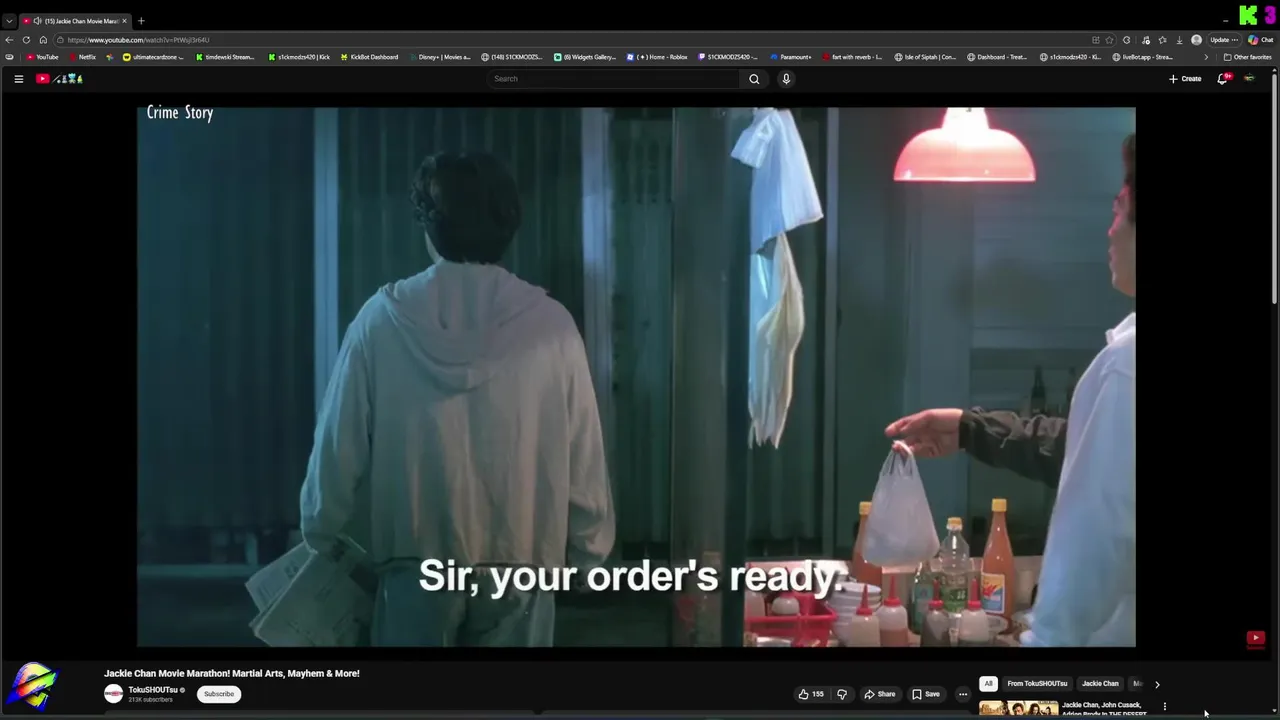Open the Home - Roblox bookmark
The width and height of the screenshot is (1280, 720).
[x=657, y=57]
